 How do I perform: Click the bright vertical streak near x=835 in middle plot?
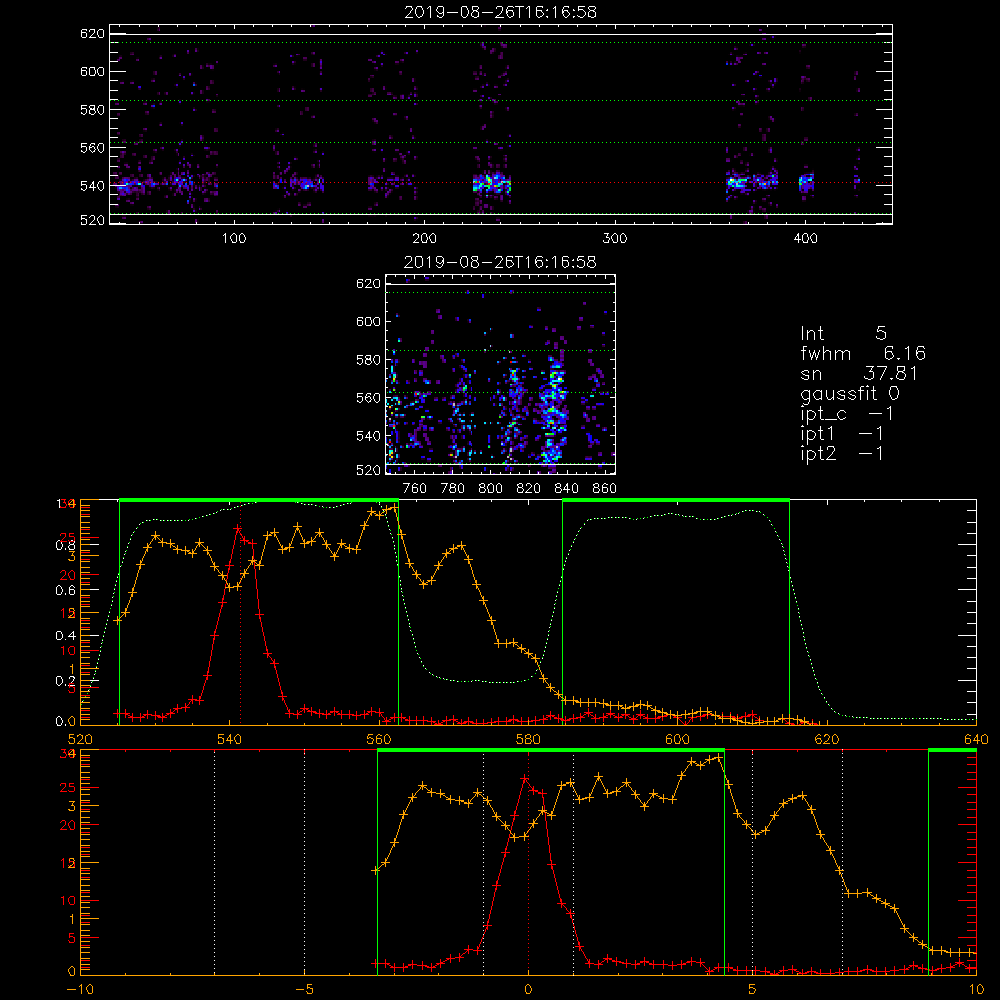(x=552, y=411)
